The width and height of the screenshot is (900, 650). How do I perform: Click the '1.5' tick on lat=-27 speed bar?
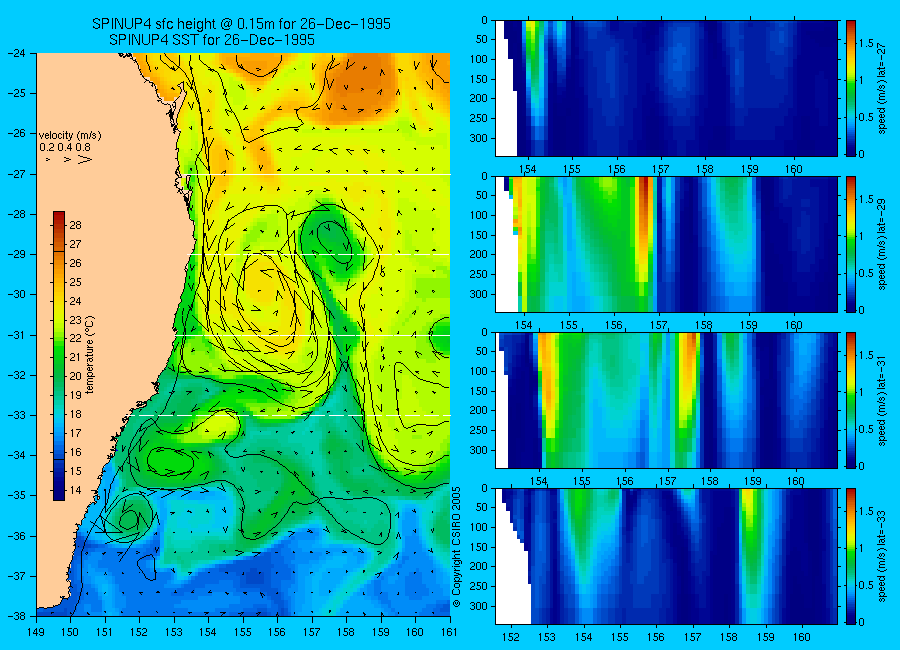point(867,43)
